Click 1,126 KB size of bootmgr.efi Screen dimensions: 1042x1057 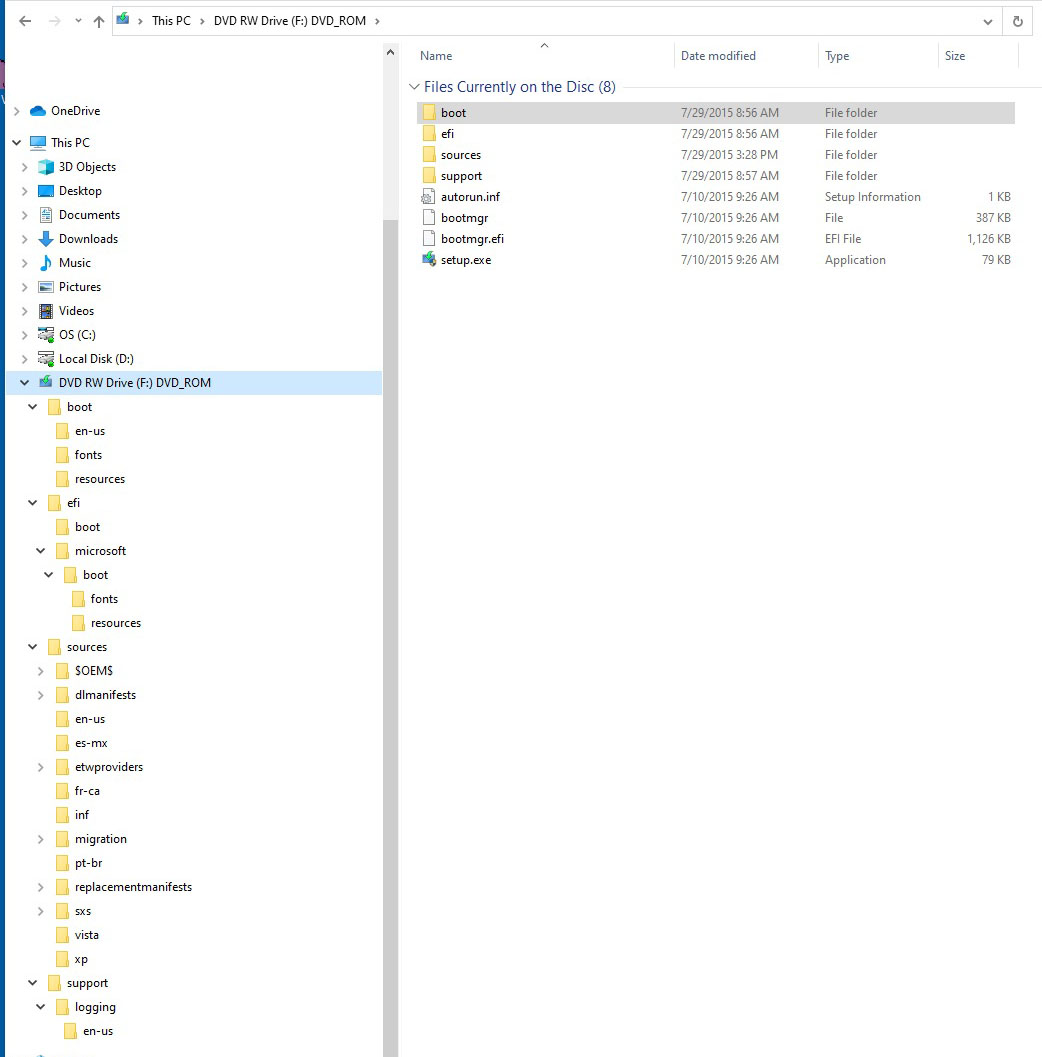pyautogui.click(x=989, y=239)
